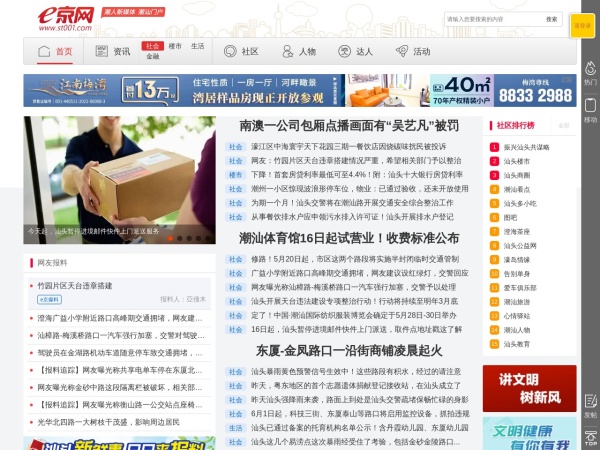
Task: Click the face icon beside 达人
Action: click(x=344, y=51)
